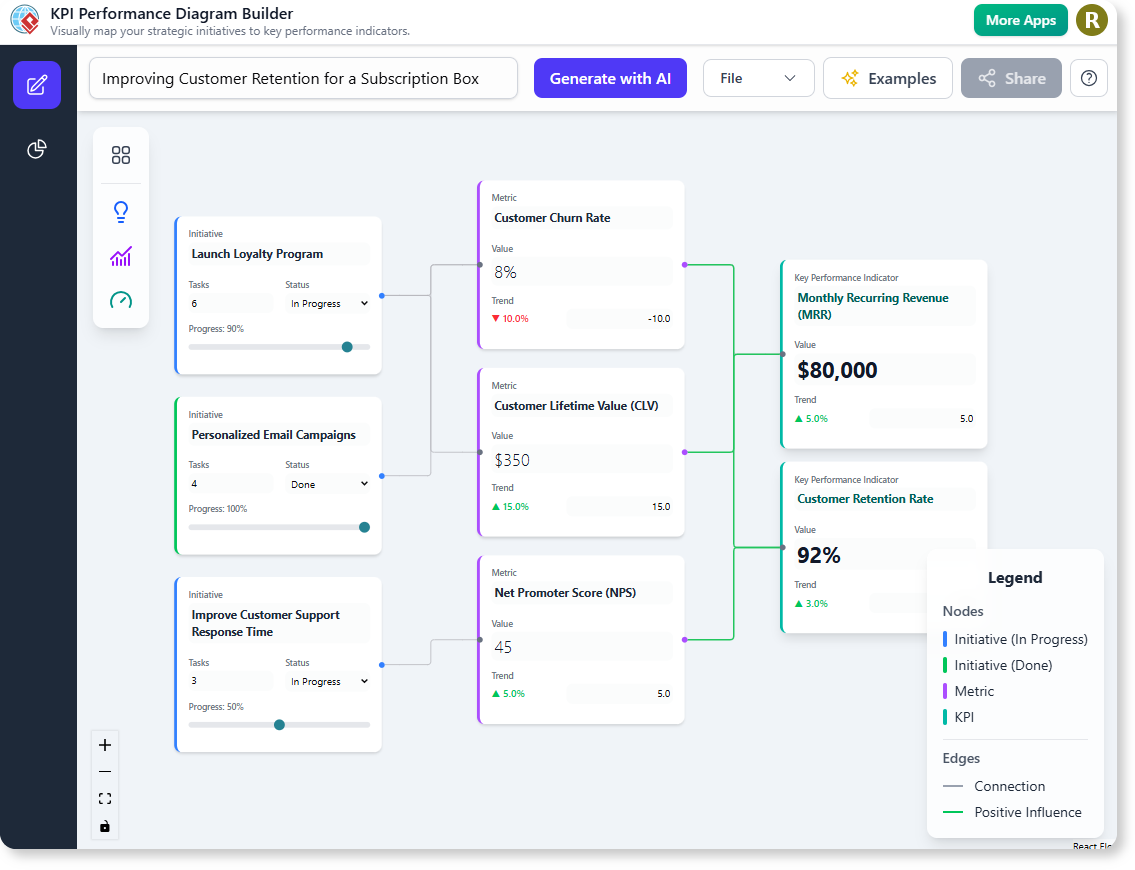Toggle the canvas interactivity lock

(105, 826)
